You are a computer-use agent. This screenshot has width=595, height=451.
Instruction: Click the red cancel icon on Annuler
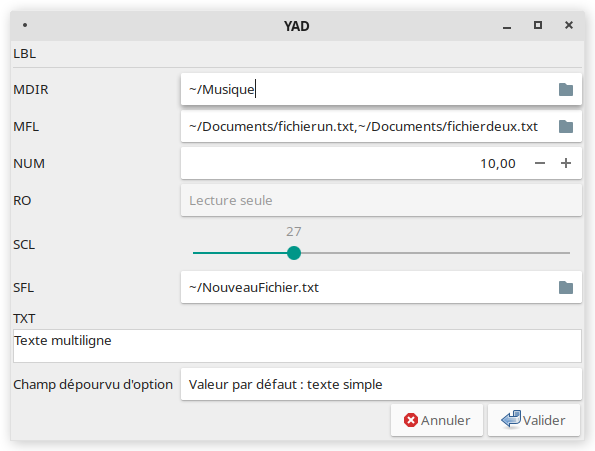tap(411, 420)
